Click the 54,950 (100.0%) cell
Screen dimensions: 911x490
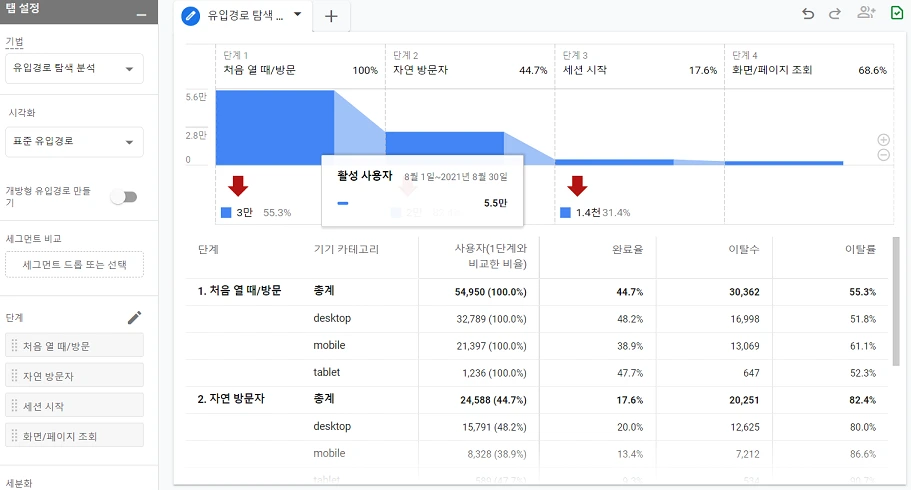[490, 292]
